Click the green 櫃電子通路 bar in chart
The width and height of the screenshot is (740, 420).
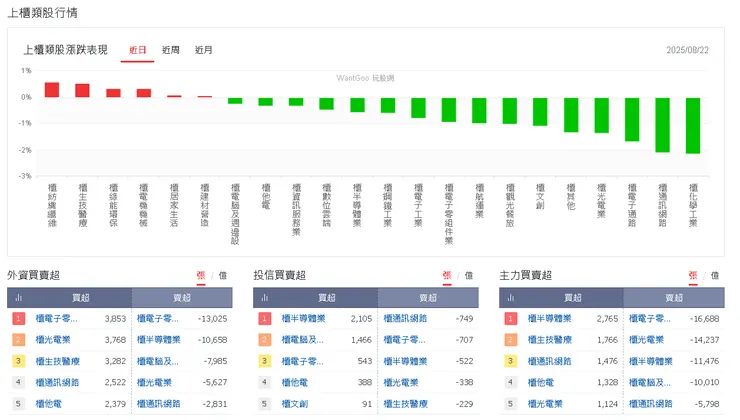(x=632, y=119)
